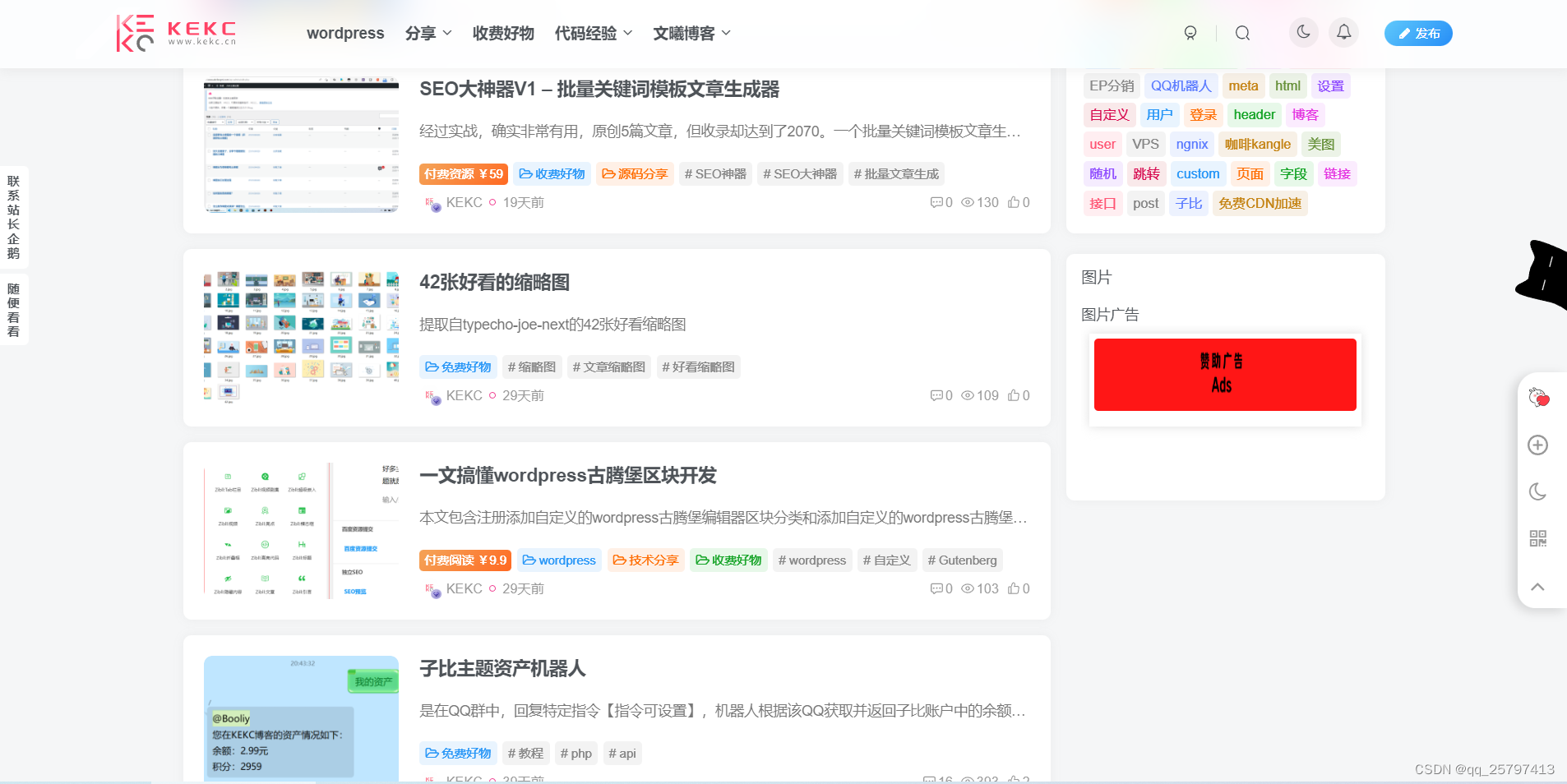Image resolution: width=1567 pixels, height=784 pixels.
Task: Click comment icon on SEO大神器 post
Action: tap(936, 202)
